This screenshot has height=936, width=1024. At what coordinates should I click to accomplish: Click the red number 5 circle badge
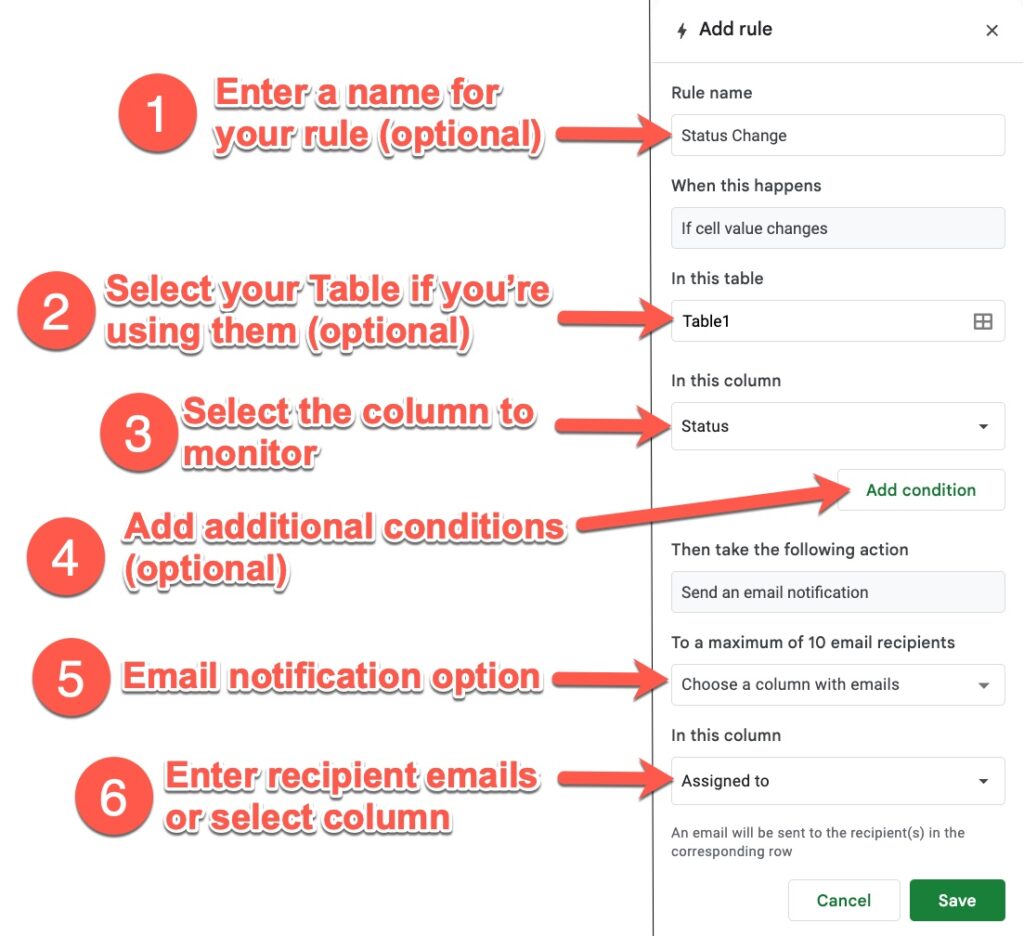70,679
